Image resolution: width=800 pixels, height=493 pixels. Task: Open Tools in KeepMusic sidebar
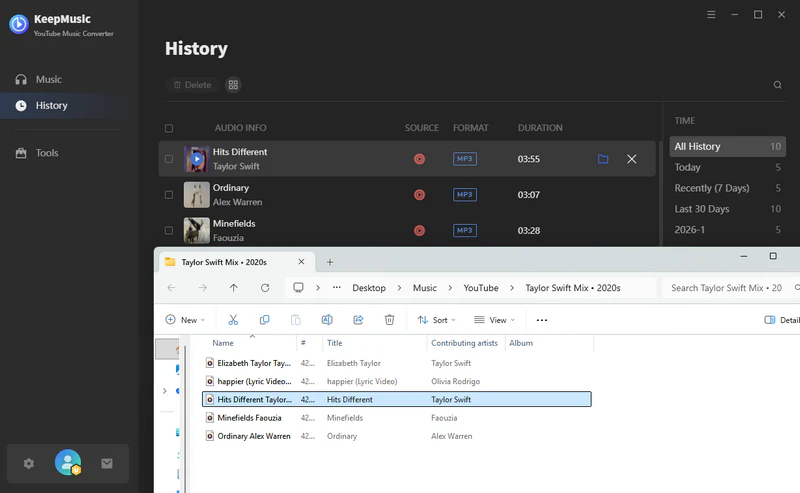point(37,153)
